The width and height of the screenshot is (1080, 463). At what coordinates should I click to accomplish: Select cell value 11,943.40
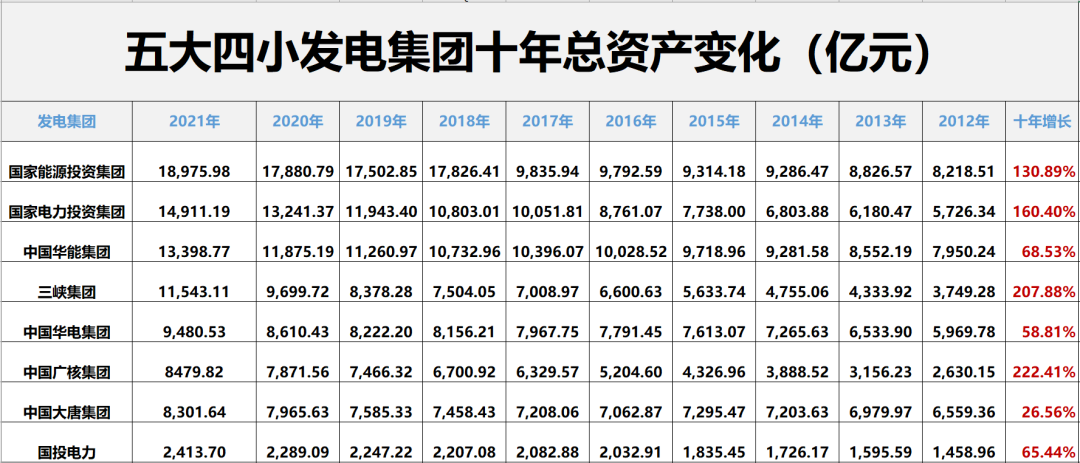pos(381,212)
